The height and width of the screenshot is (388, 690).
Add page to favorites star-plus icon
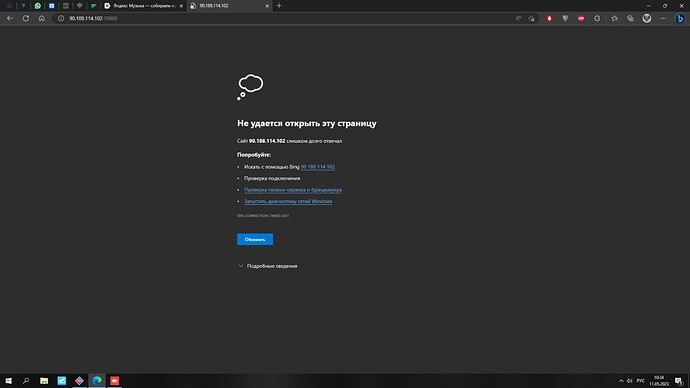point(532,18)
